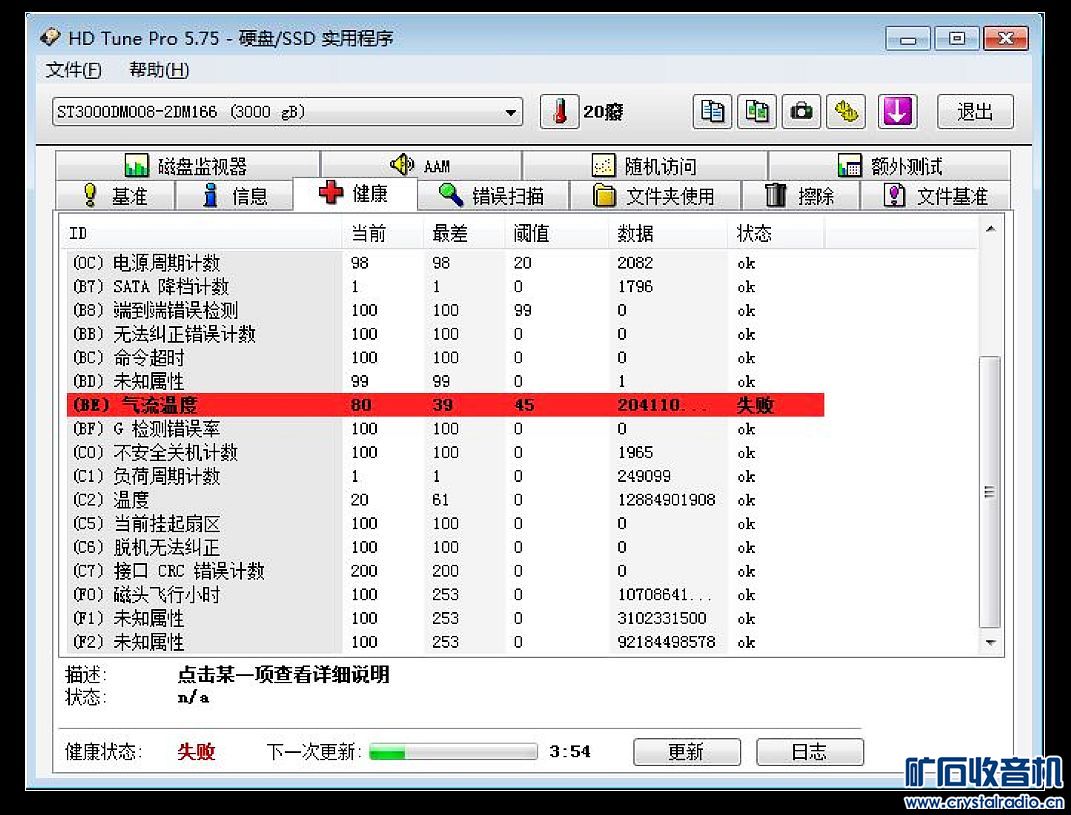Select the (C2) 温度 row
This screenshot has width=1071, height=815.
pyautogui.click(x=445, y=499)
